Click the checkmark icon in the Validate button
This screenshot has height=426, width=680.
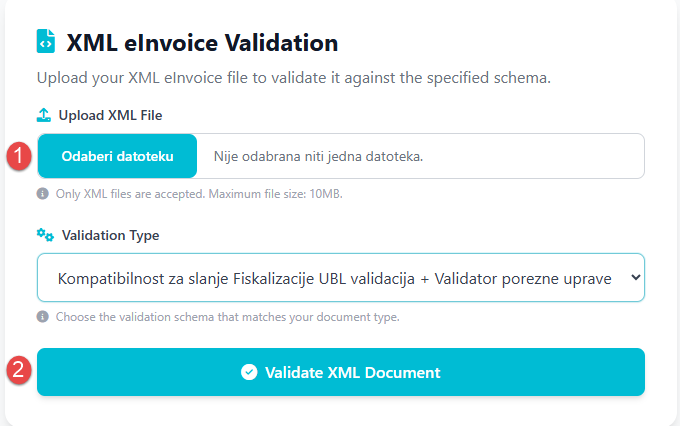point(249,372)
